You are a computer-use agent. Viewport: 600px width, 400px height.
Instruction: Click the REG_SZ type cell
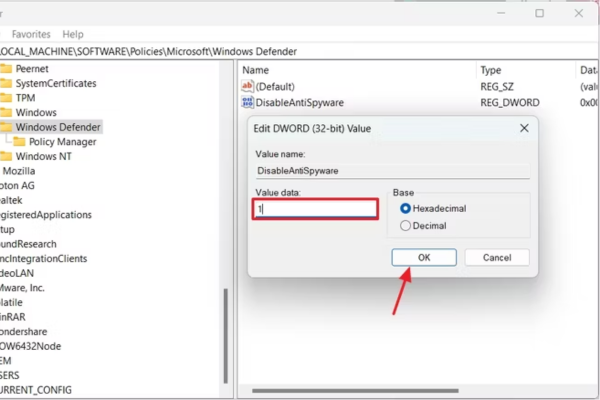tap(497, 87)
